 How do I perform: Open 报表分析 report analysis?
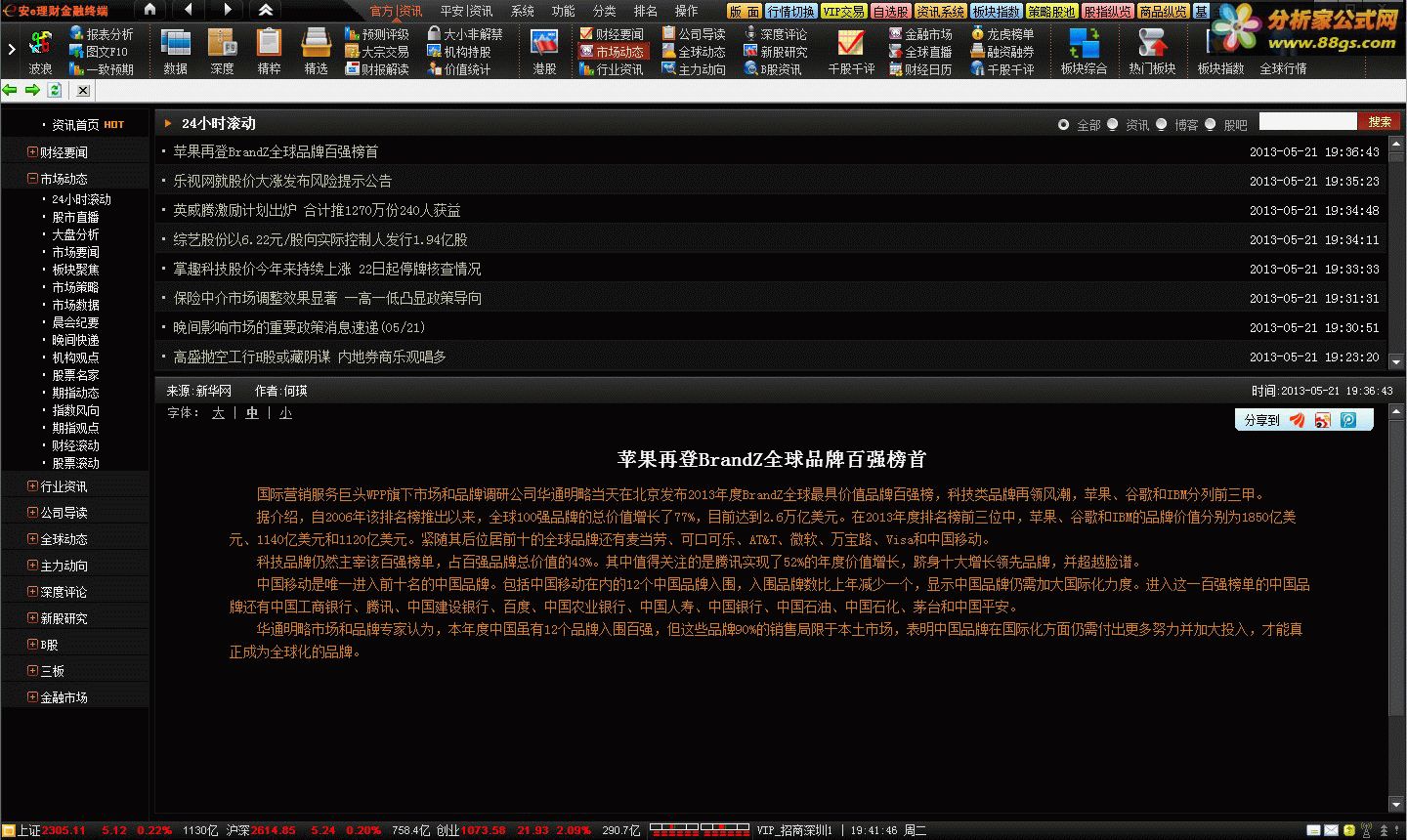102,34
